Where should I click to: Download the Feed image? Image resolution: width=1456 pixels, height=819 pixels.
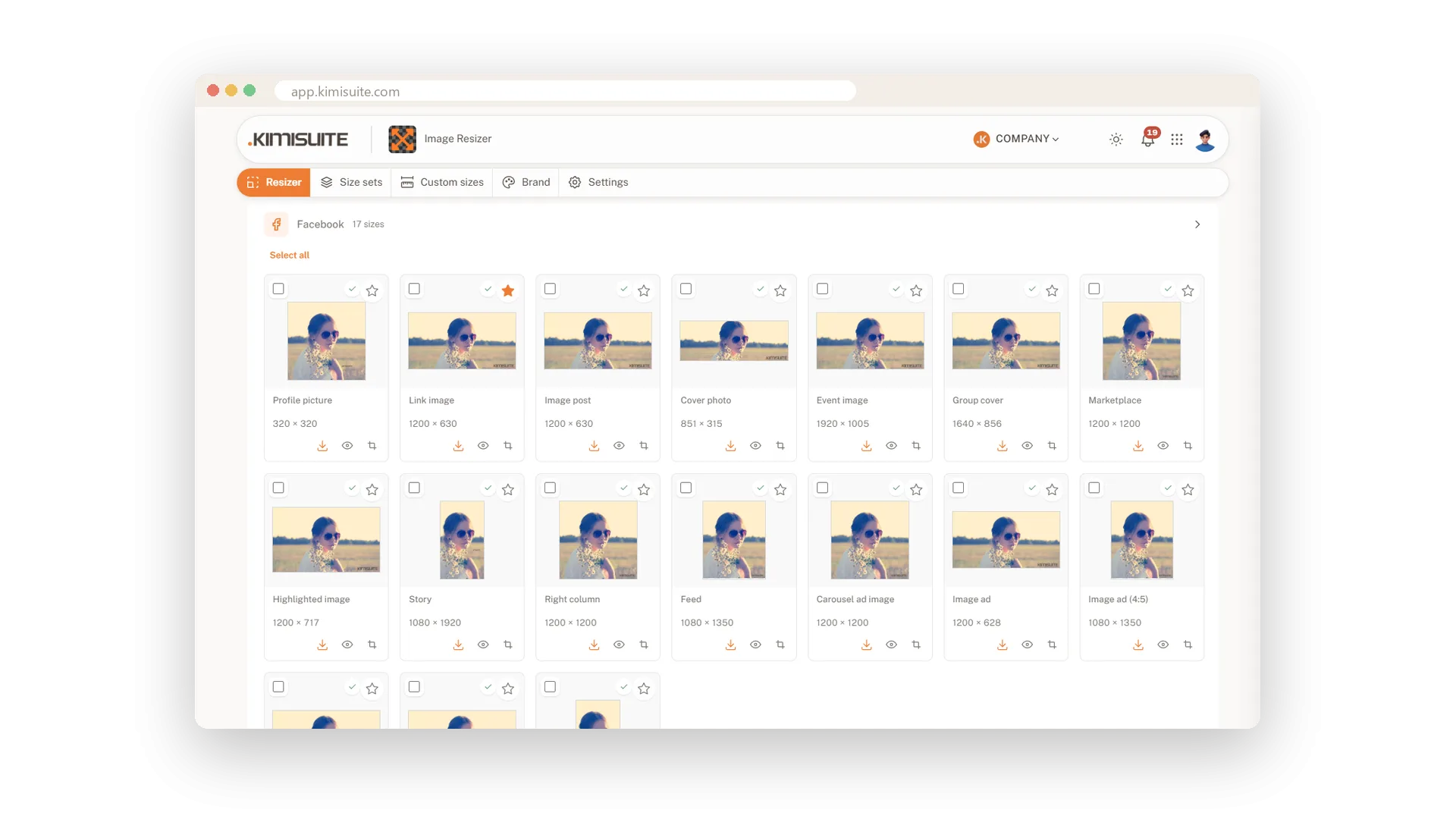[x=730, y=645]
